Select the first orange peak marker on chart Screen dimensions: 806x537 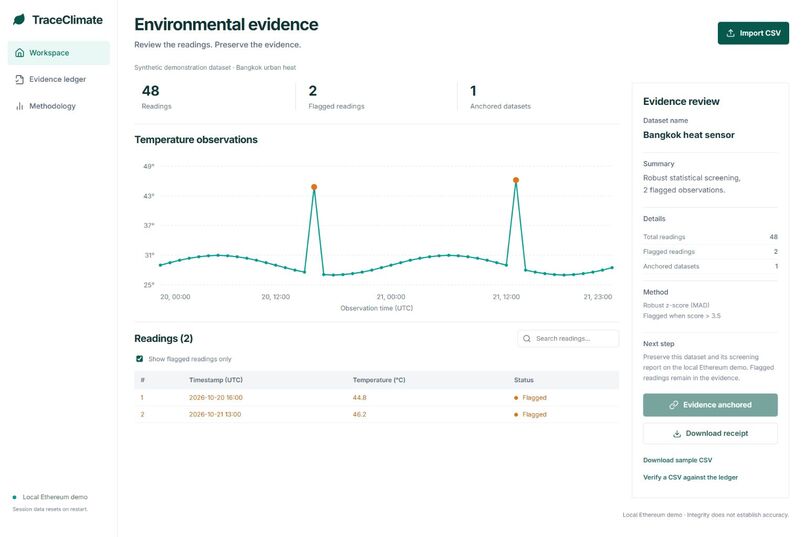pyautogui.click(x=314, y=187)
